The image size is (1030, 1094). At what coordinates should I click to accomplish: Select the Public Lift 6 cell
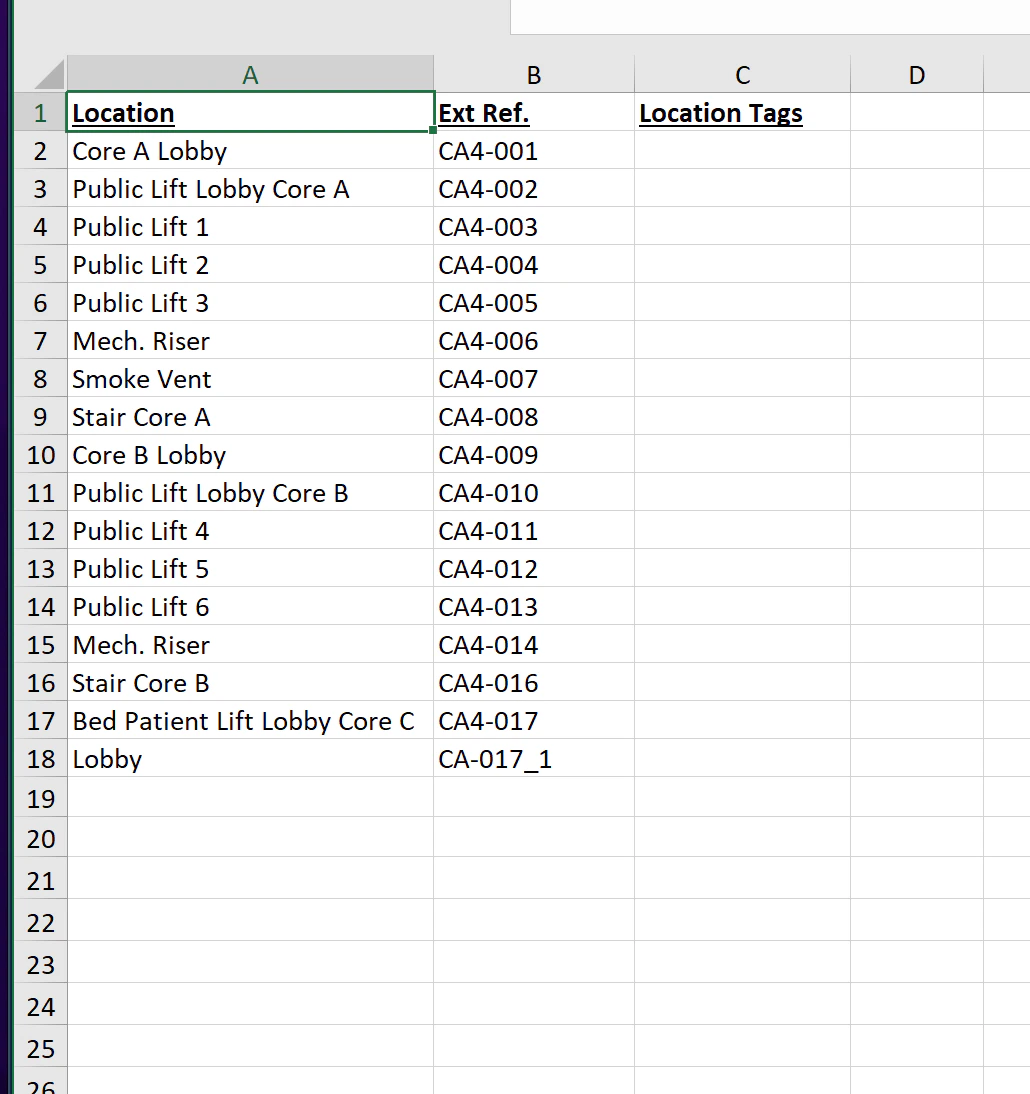[x=251, y=606]
